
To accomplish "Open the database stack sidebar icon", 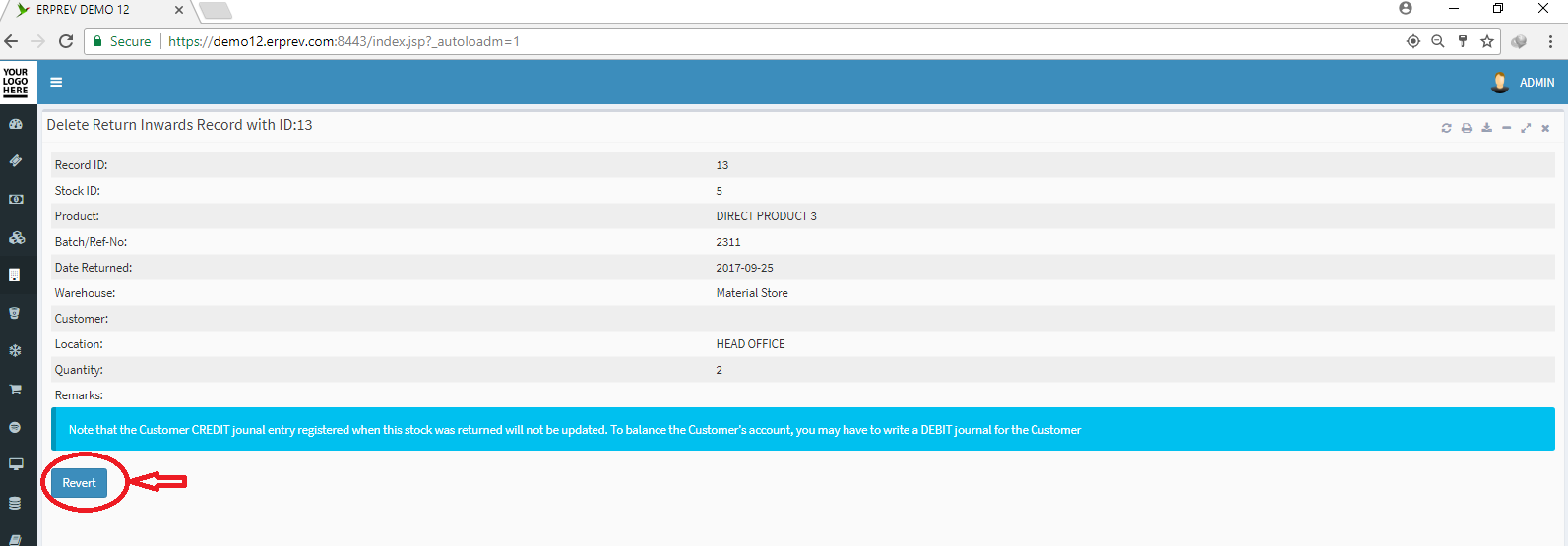I will (15, 503).
